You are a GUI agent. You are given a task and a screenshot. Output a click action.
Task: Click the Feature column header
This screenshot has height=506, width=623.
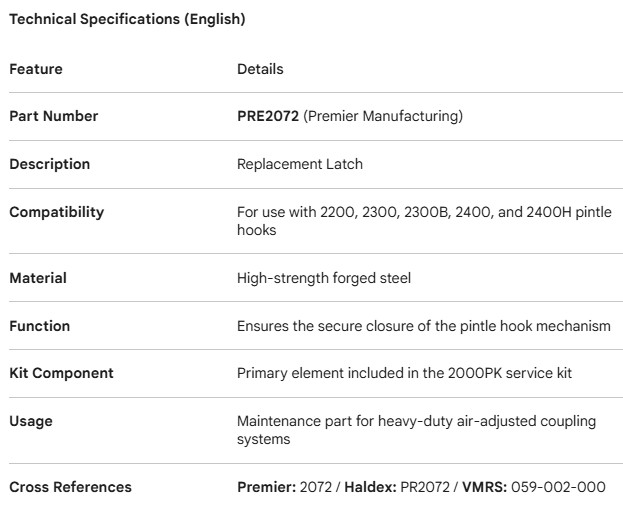[36, 69]
